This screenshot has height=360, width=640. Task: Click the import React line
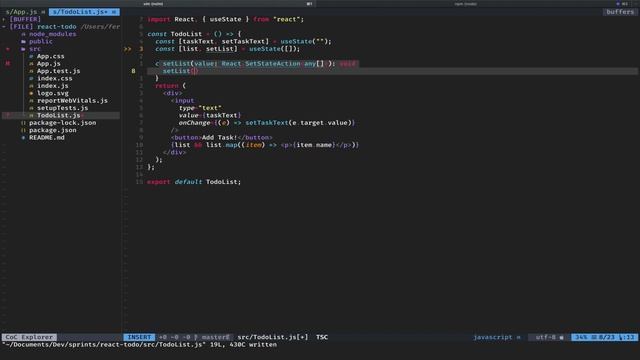click(x=226, y=19)
